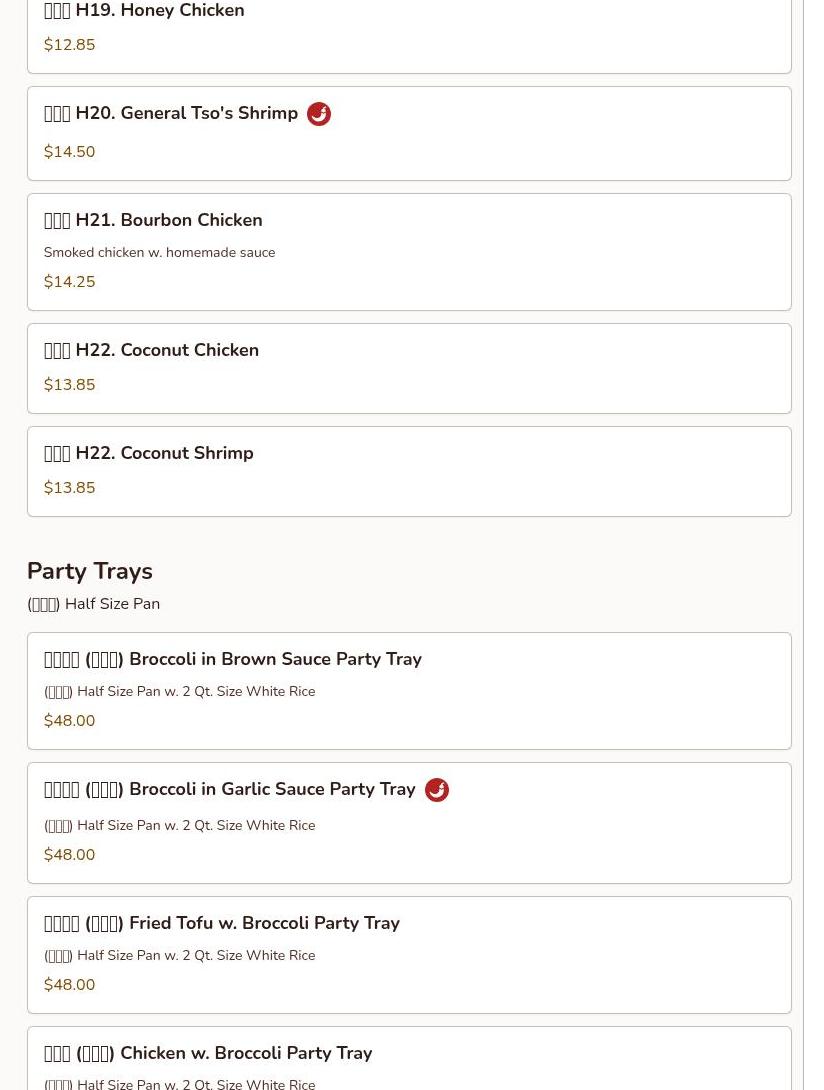
Task: Click the $12.85 Honey Chicken price
Action: 69,45
